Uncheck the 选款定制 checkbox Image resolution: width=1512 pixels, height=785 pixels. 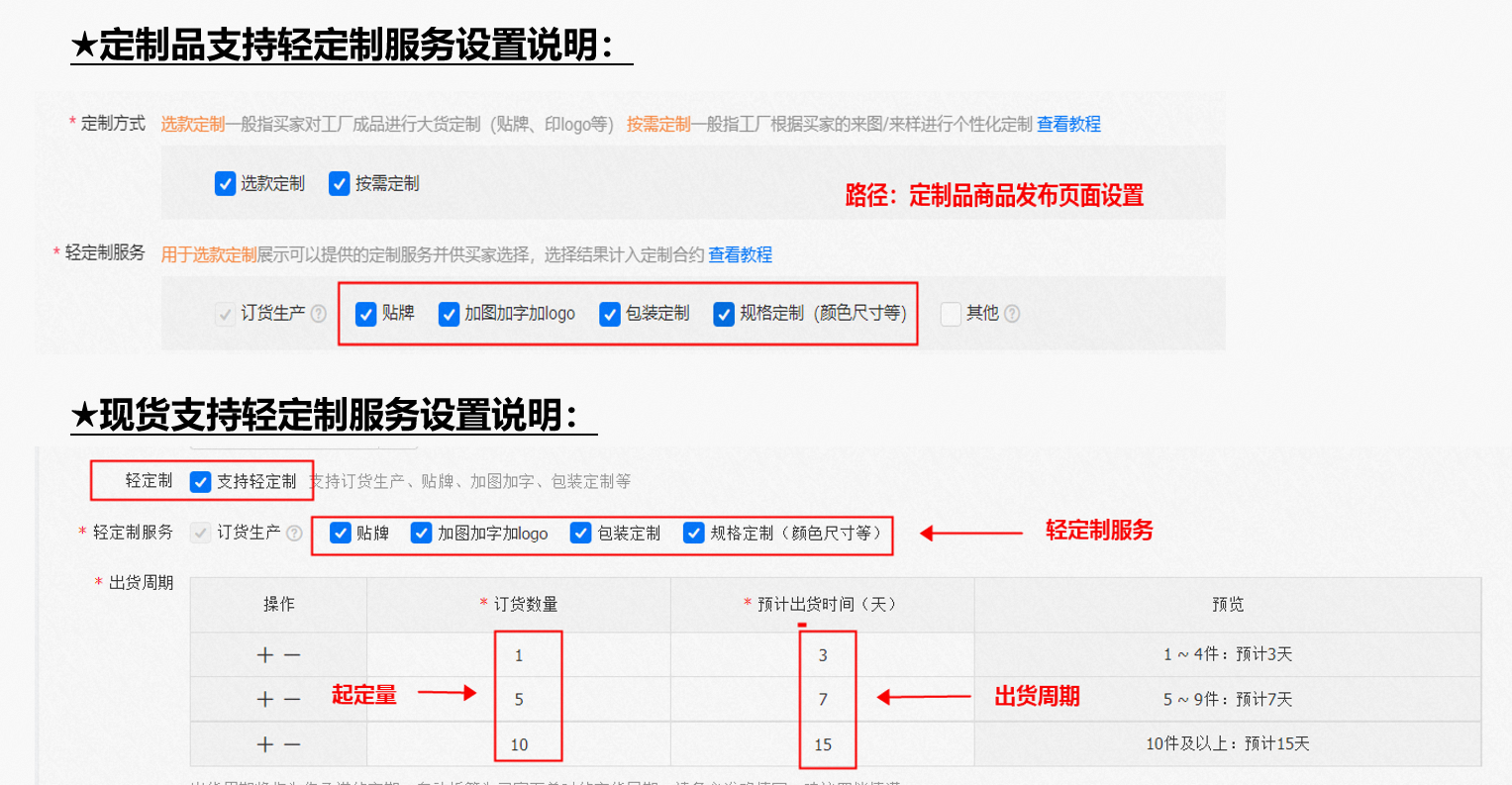click(x=225, y=184)
